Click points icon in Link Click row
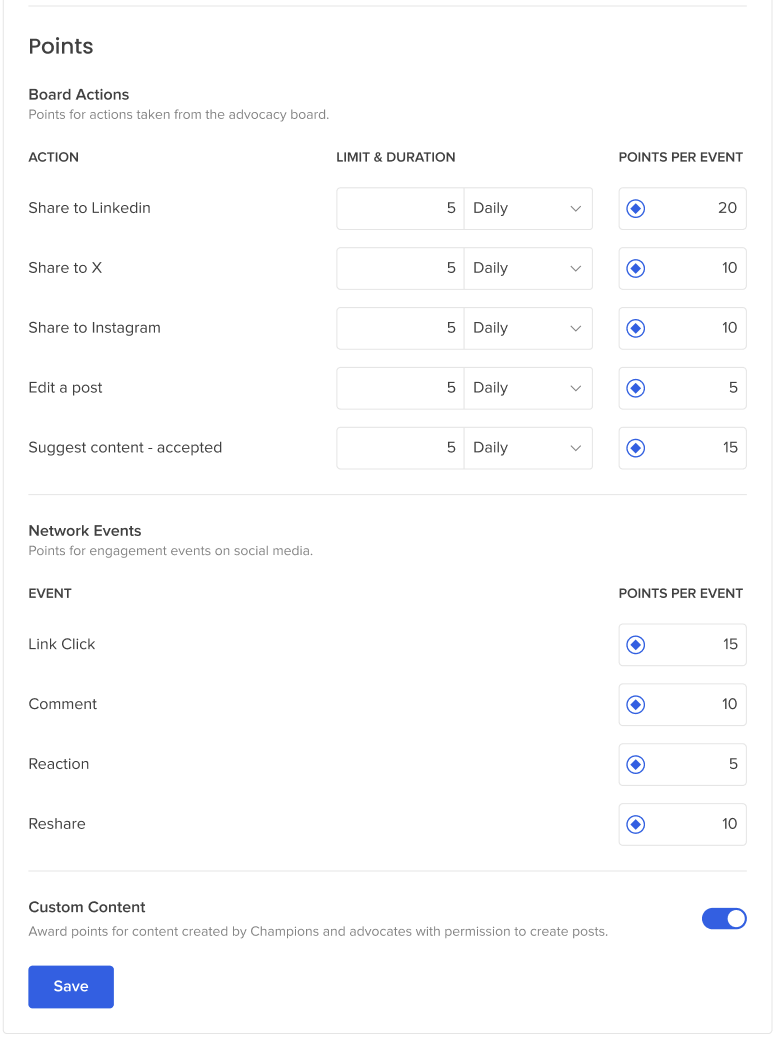 point(635,645)
